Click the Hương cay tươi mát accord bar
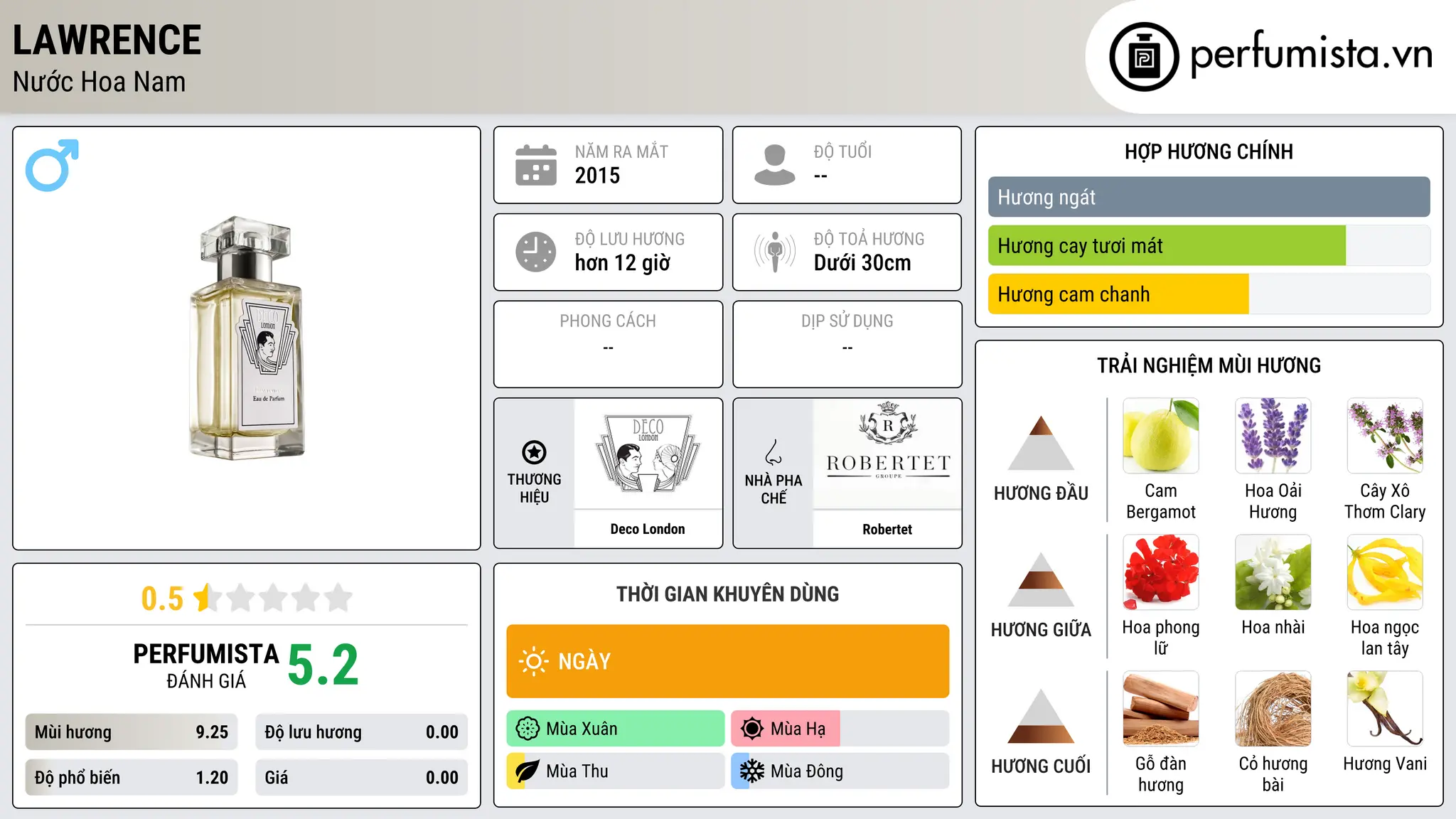 (x=1209, y=245)
